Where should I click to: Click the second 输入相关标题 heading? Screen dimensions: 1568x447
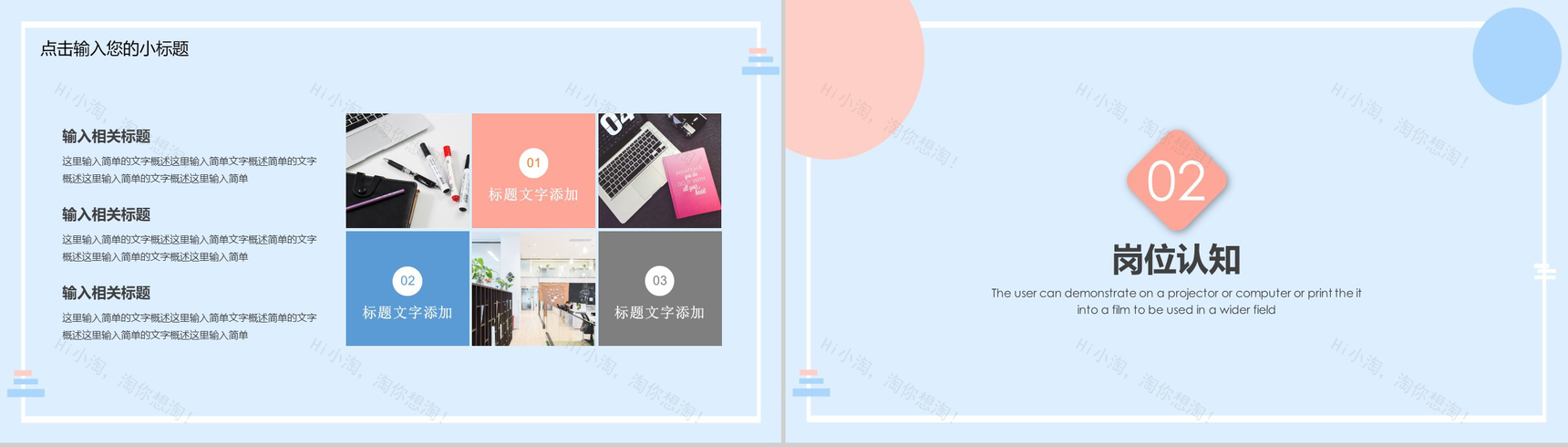tap(107, 215)
